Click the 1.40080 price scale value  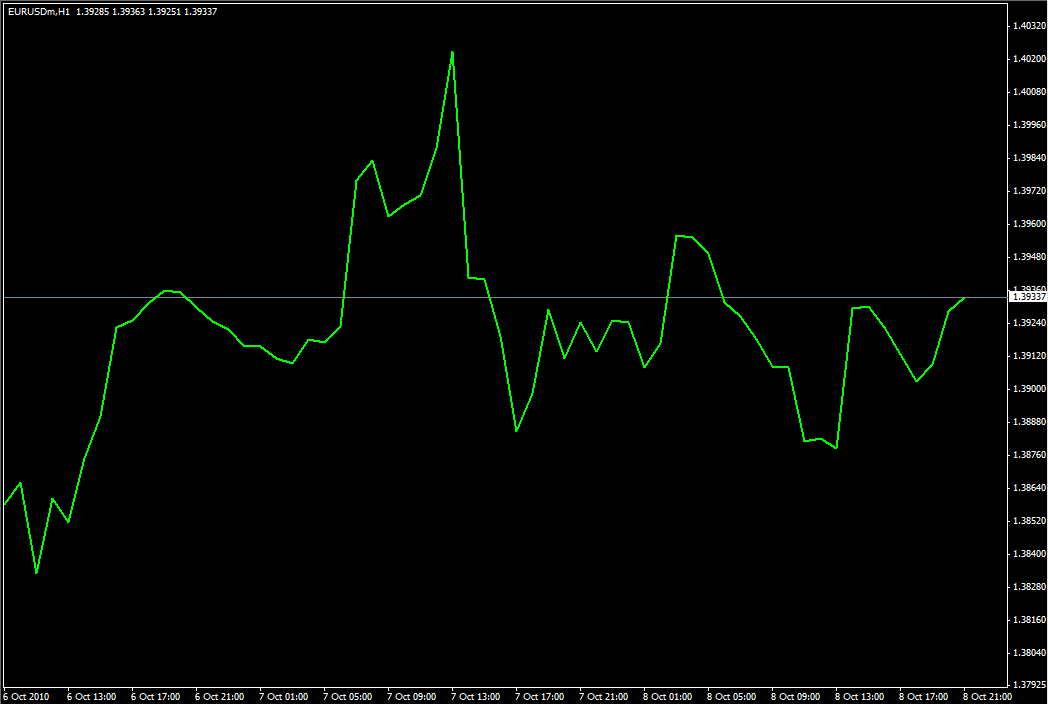[1029, 92]
